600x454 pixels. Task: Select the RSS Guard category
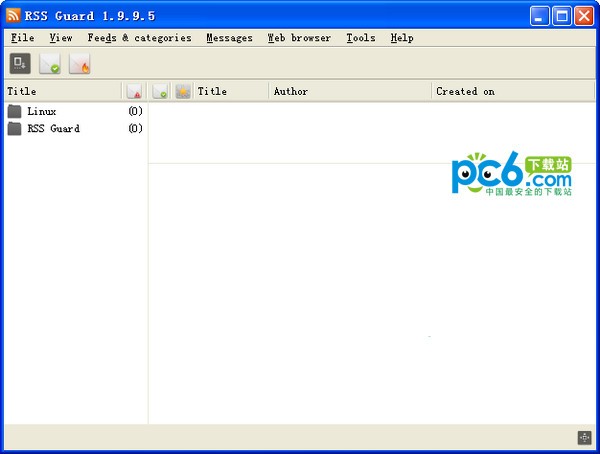[x=76, y=128]
